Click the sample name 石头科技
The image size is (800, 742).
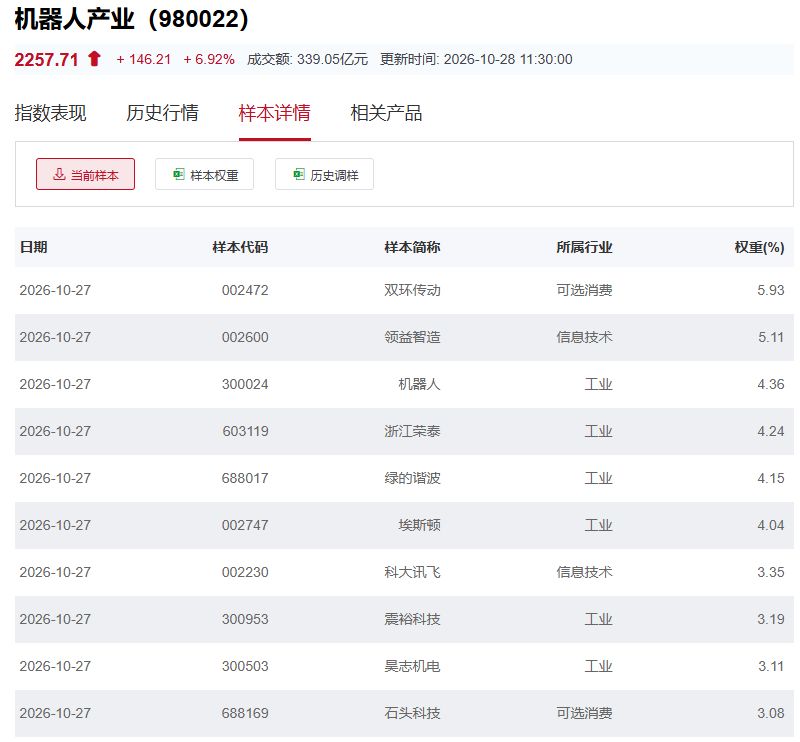[x=412, y=712]
